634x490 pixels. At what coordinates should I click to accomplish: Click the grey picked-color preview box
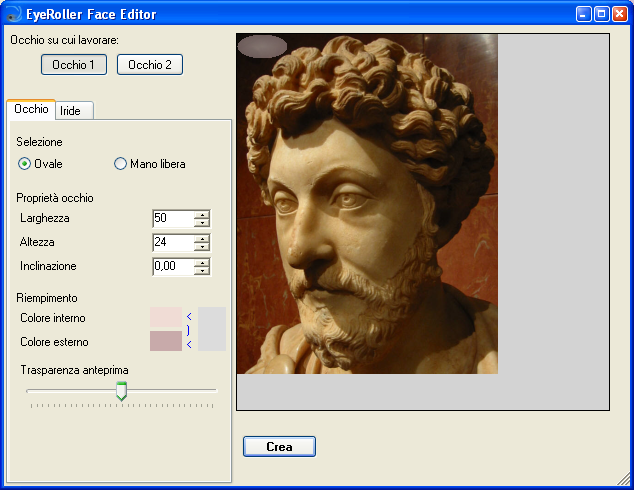point(212,329)
